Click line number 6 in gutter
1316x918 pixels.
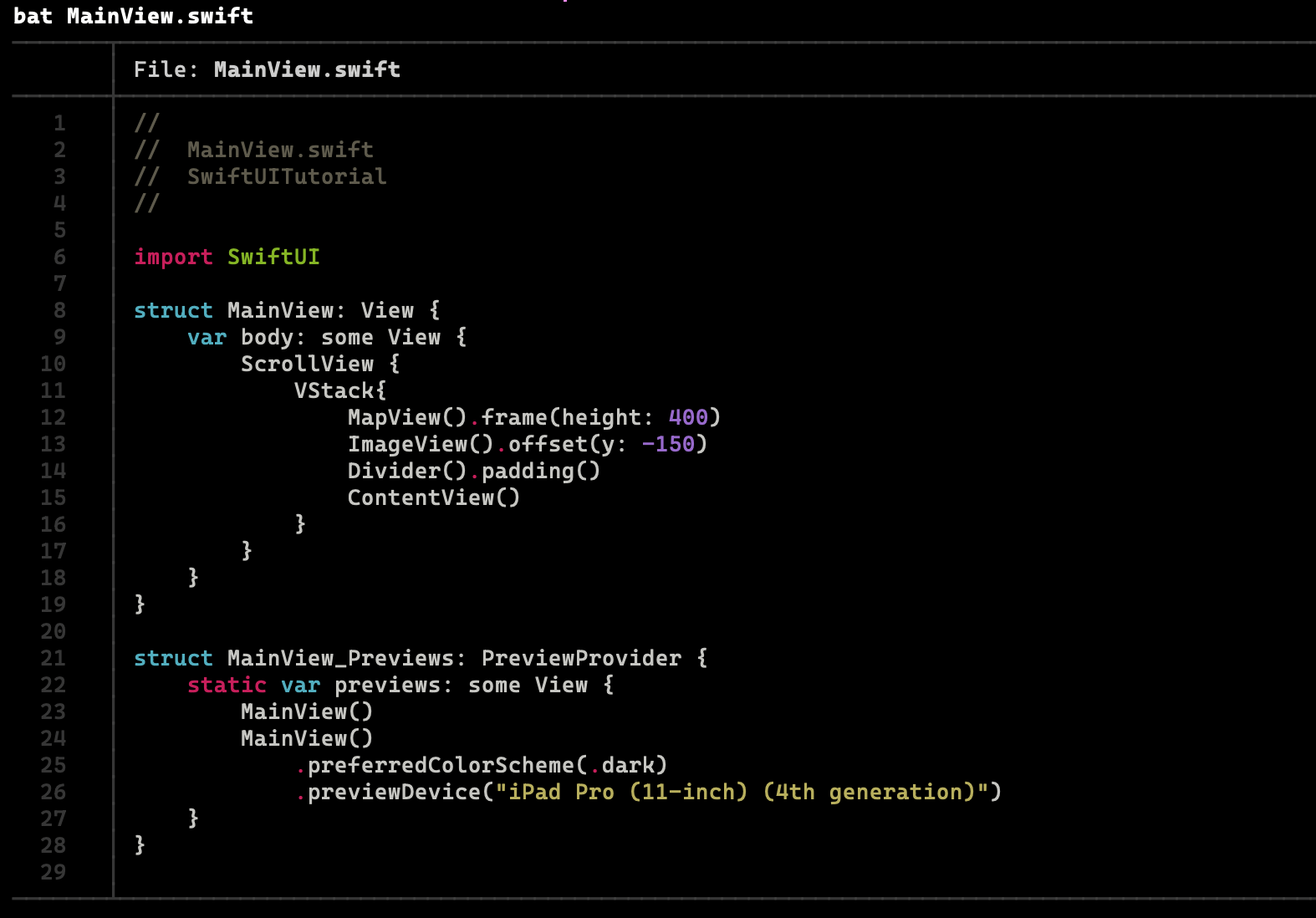(x=59, y=257)
